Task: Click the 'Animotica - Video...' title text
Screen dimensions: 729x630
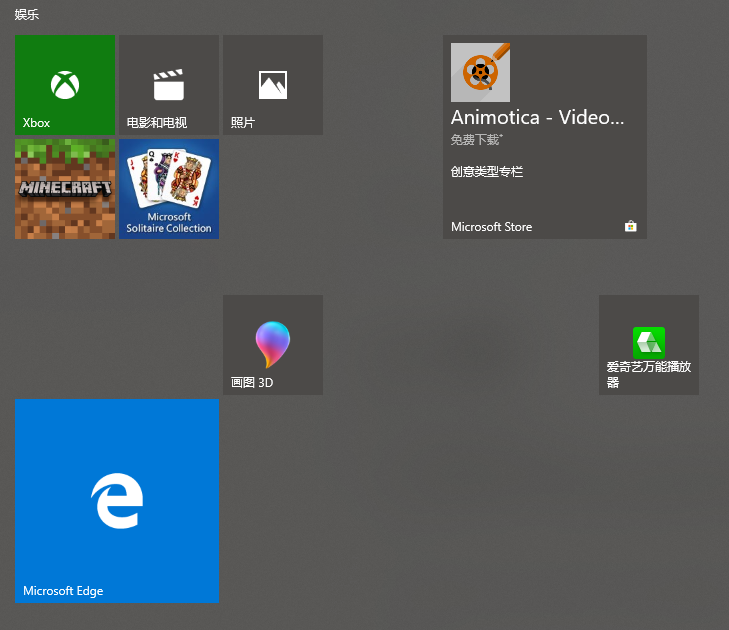Action: (537, 117)
